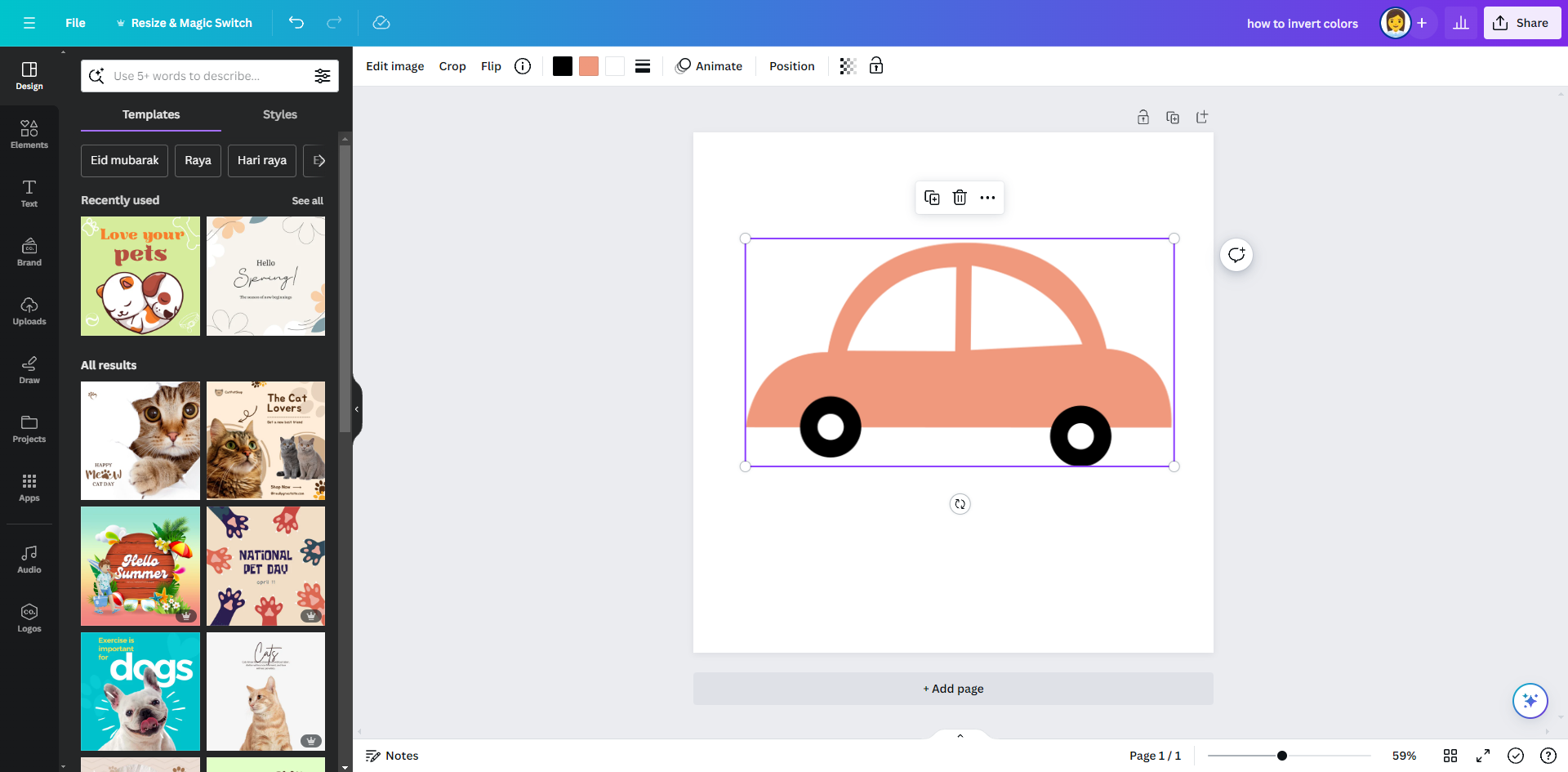Open the Draw tool panel

tap(29, 370)
